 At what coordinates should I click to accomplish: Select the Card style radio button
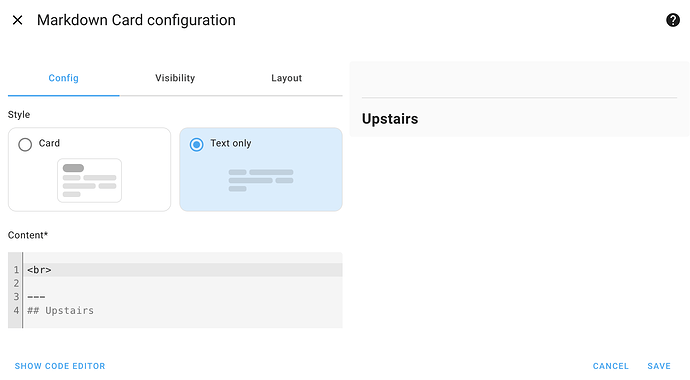25,144
